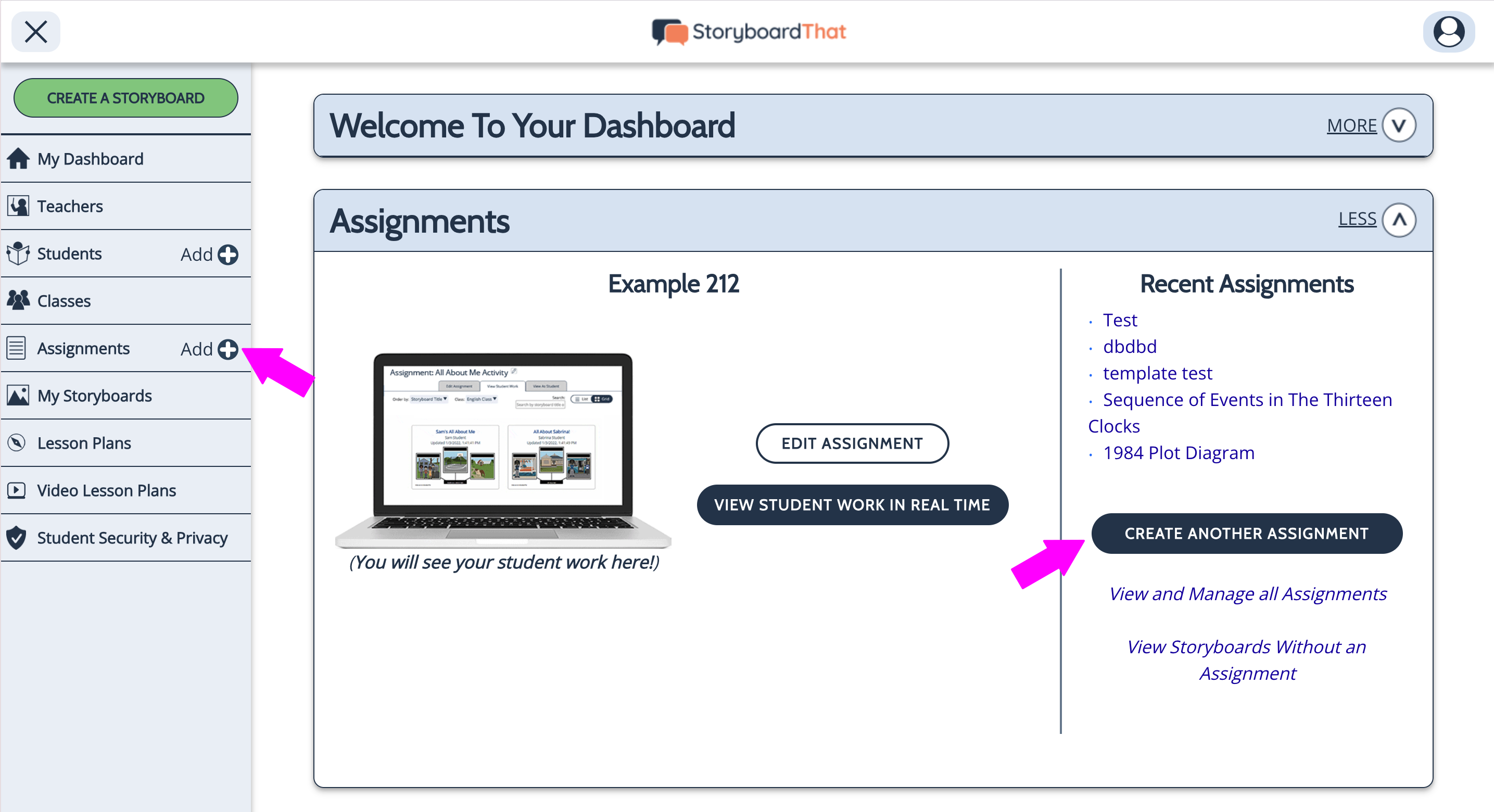Click the Create a Storyboard button
Image resolution: width=1494 pixels, height=812 pixels.
pos(126,98)
